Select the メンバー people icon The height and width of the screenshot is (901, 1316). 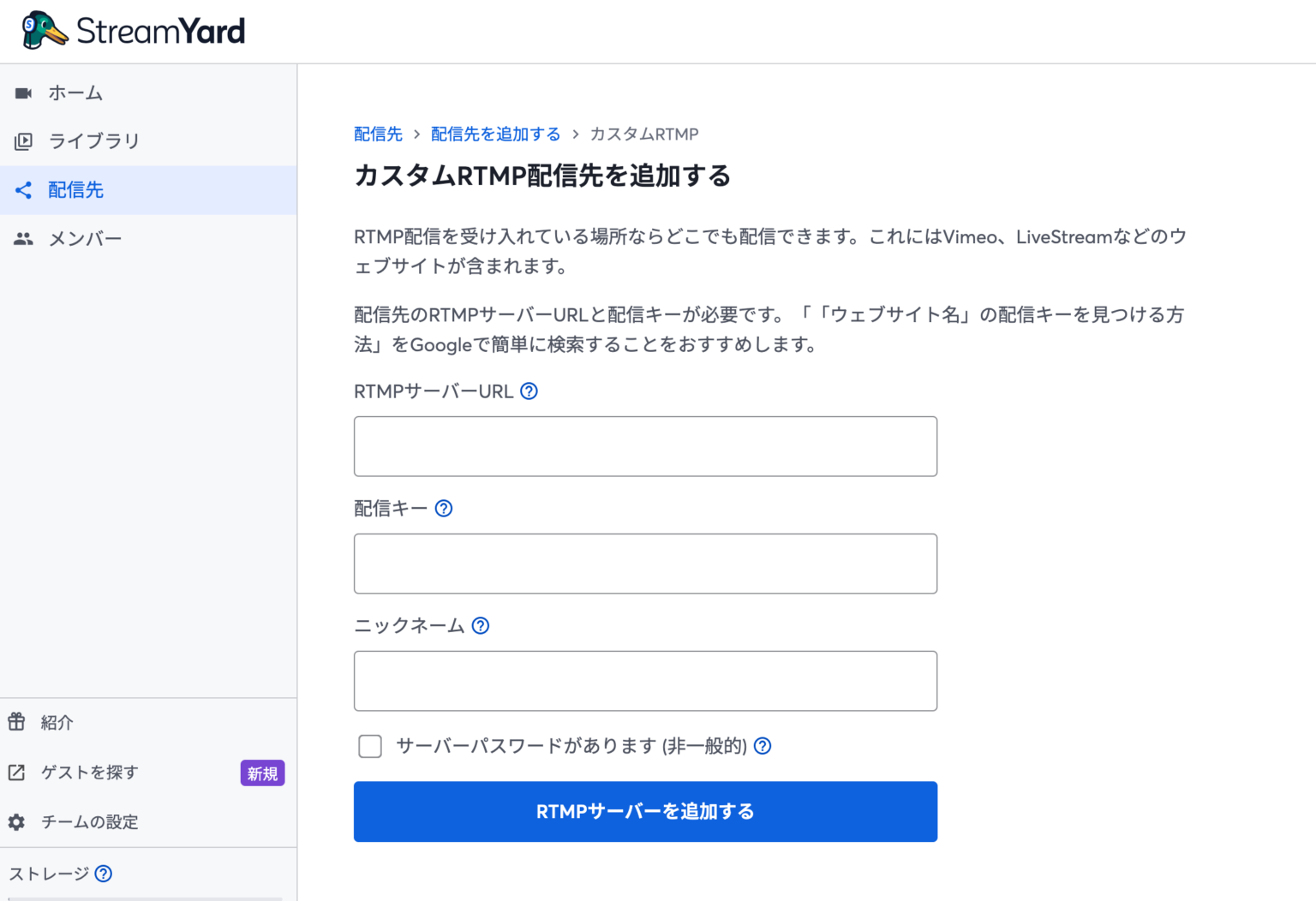[x=23, y=238]
